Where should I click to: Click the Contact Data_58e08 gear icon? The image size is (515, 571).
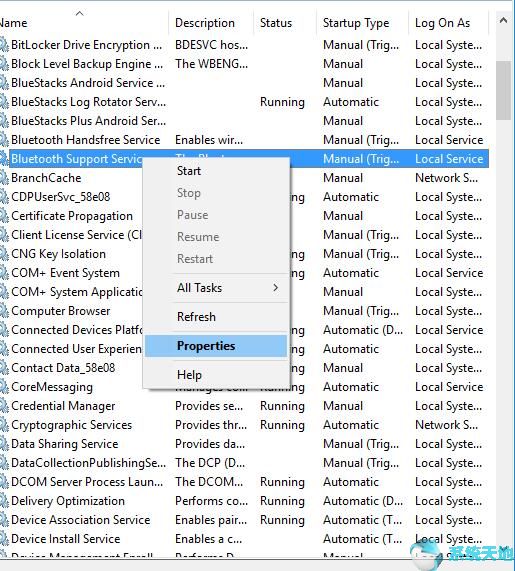coord(4,368)
